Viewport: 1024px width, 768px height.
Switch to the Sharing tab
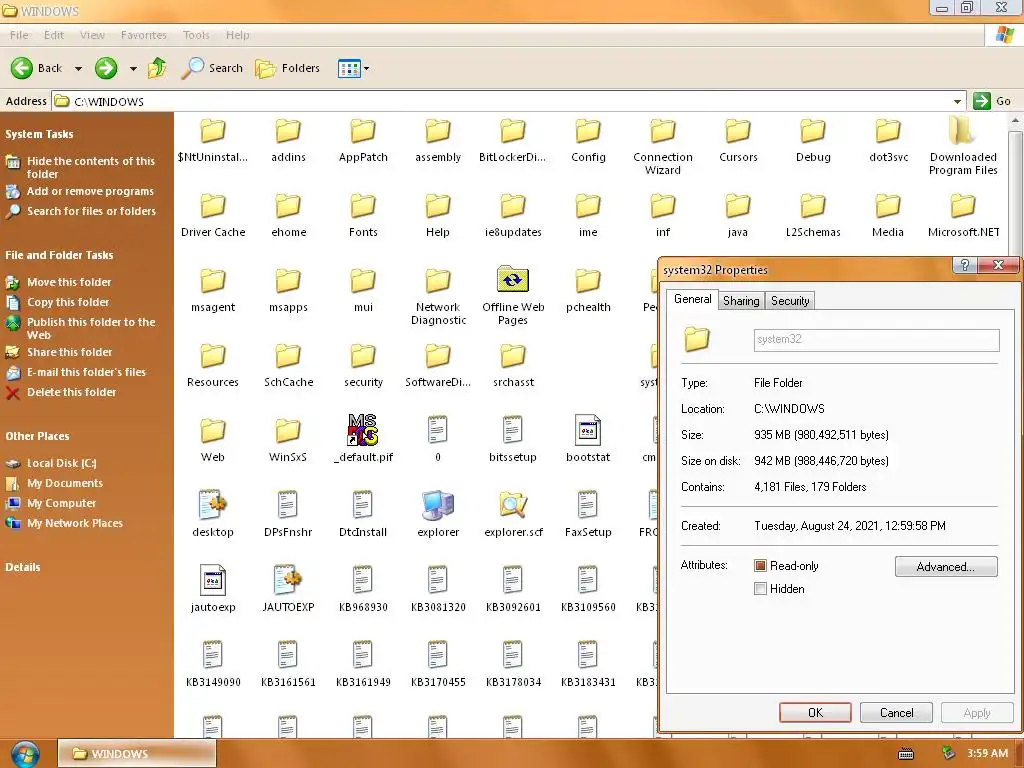click(741, 300)
